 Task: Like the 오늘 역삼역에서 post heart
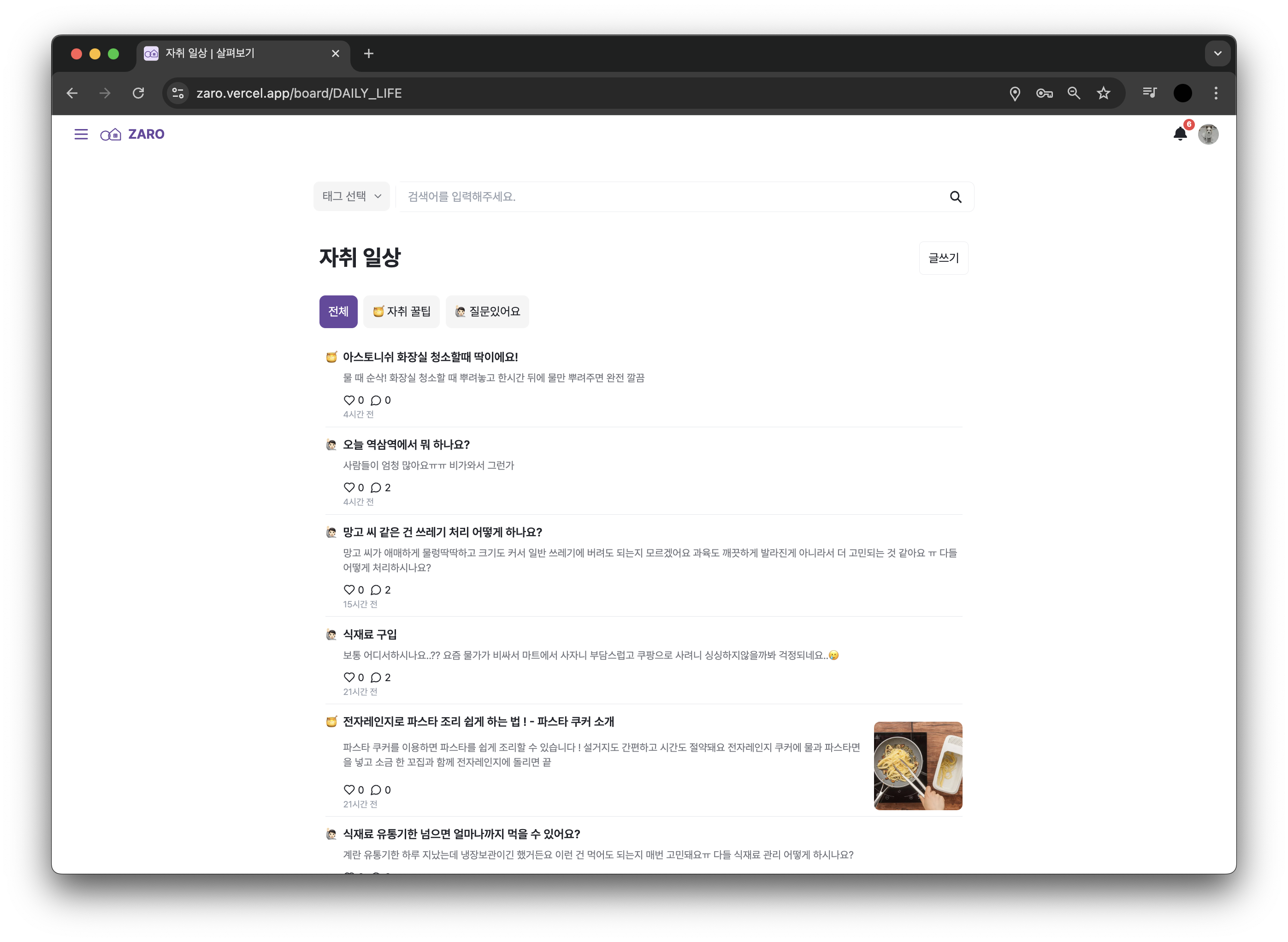pyautogui.click(x=349, y=488)
